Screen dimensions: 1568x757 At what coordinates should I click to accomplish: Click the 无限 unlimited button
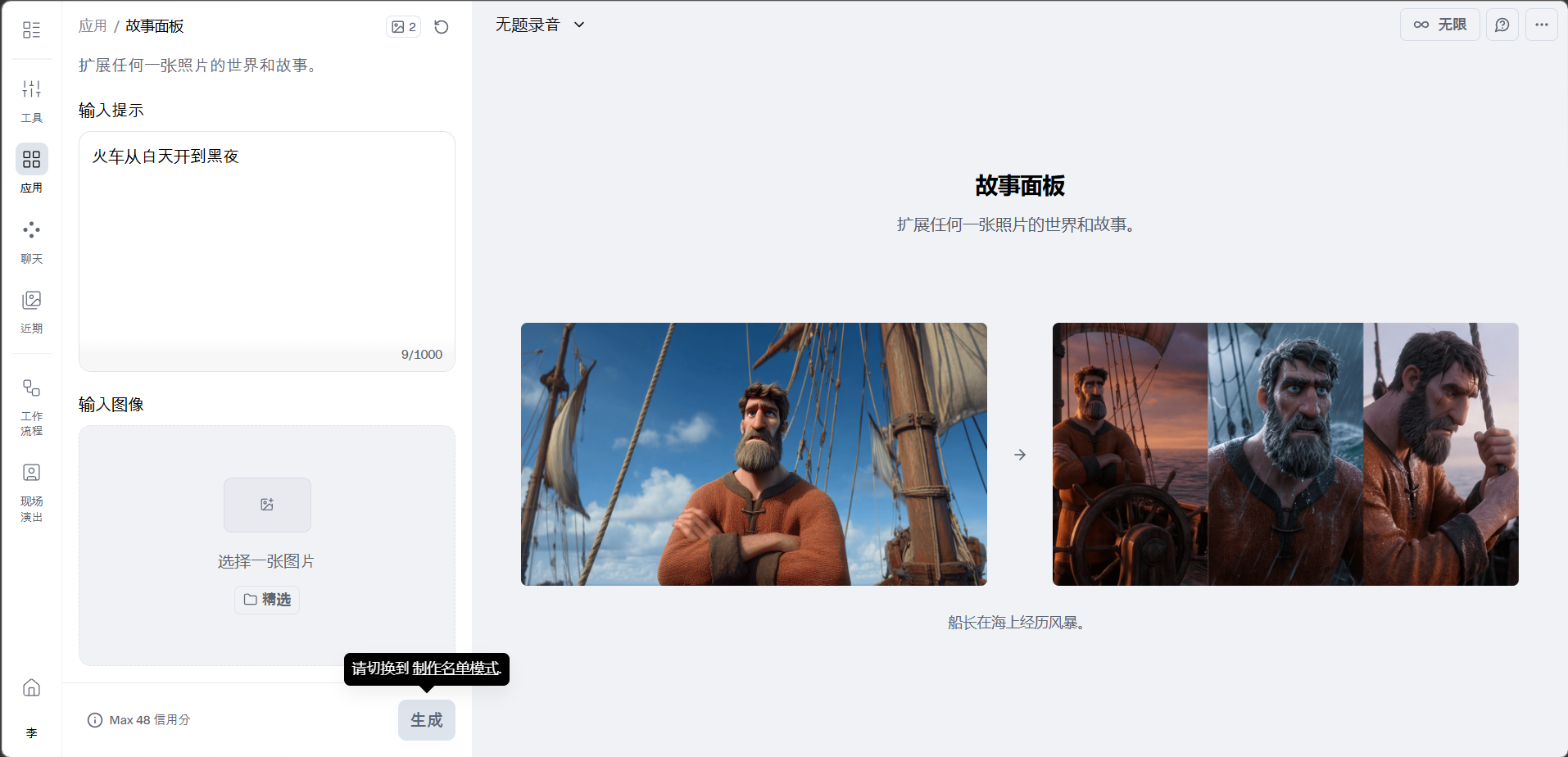pos(1439,25)
